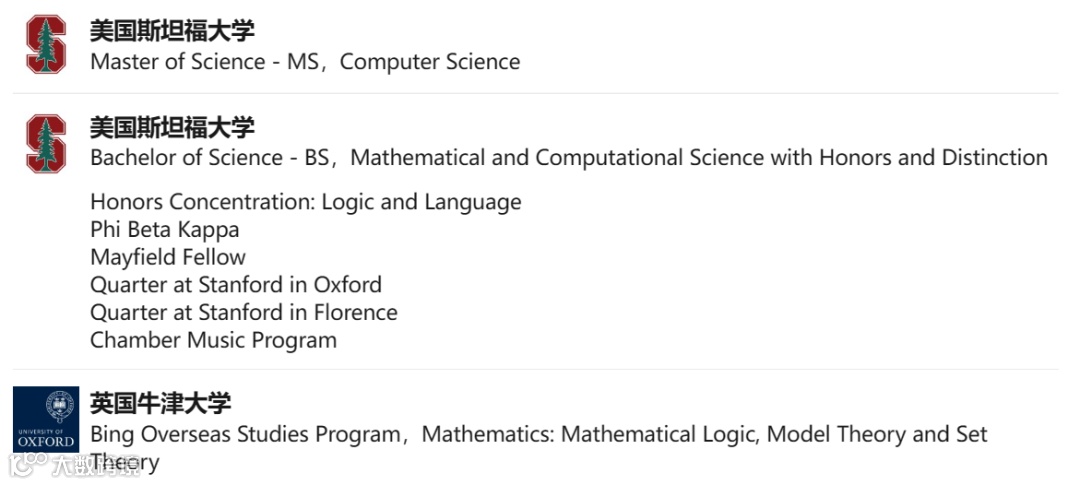Click the Chamber Music Program line
1080x485 pixels.
click(x=214, y=340)
